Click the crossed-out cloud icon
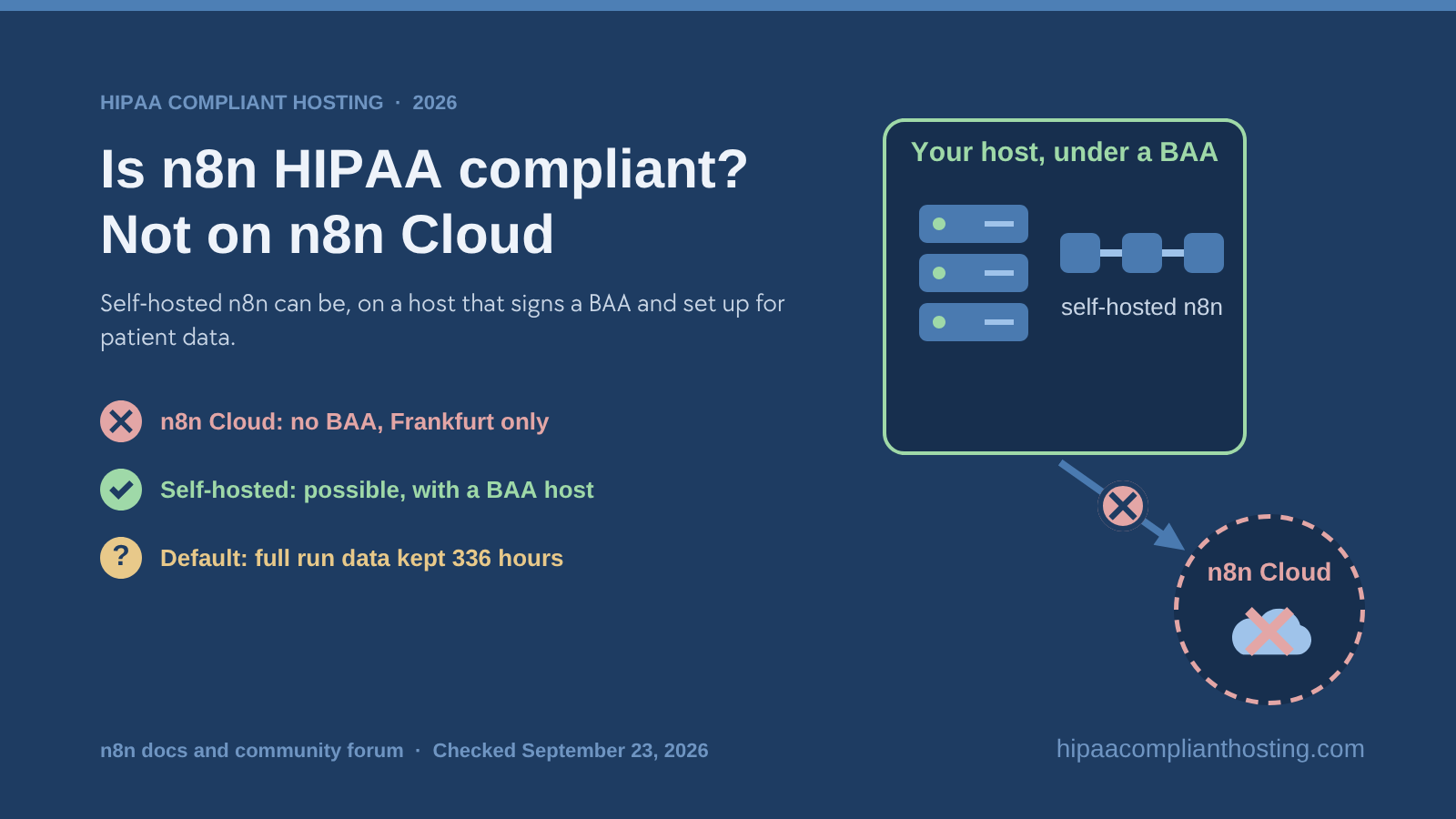The width and height of the screenshot is (1456, 819). pos(1271,632)
